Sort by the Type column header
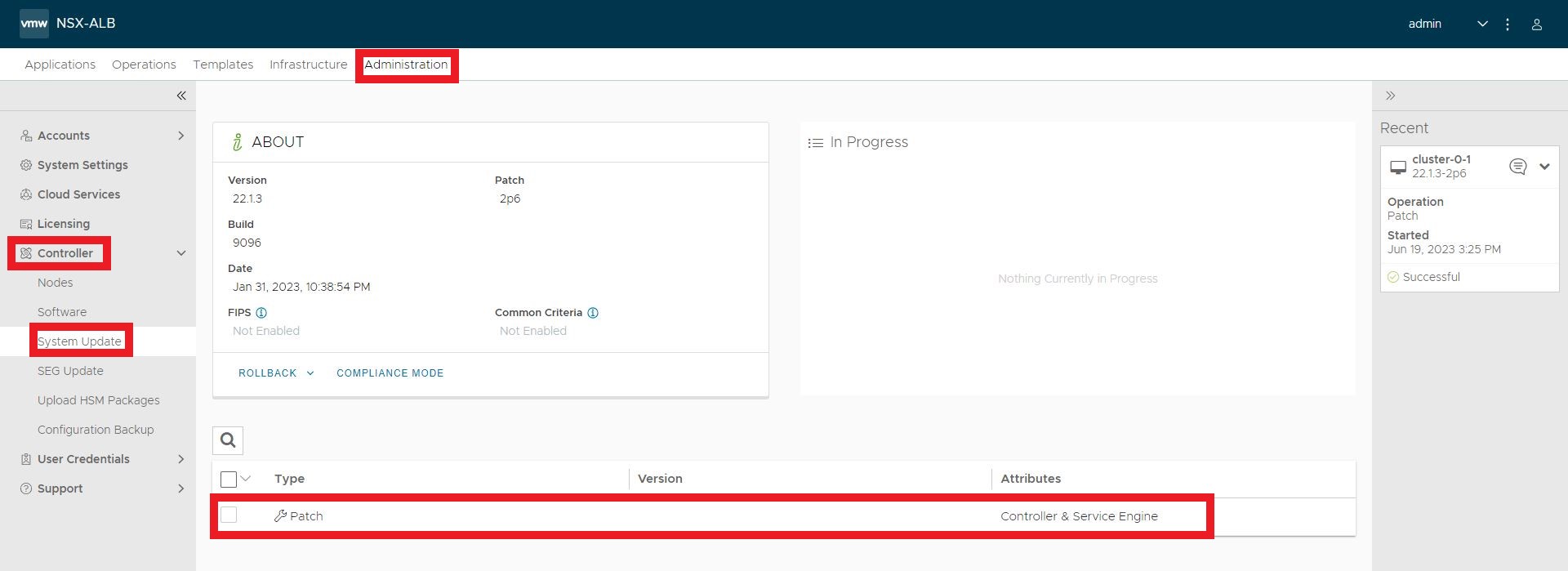The image size is (1568, 571). 289,479
